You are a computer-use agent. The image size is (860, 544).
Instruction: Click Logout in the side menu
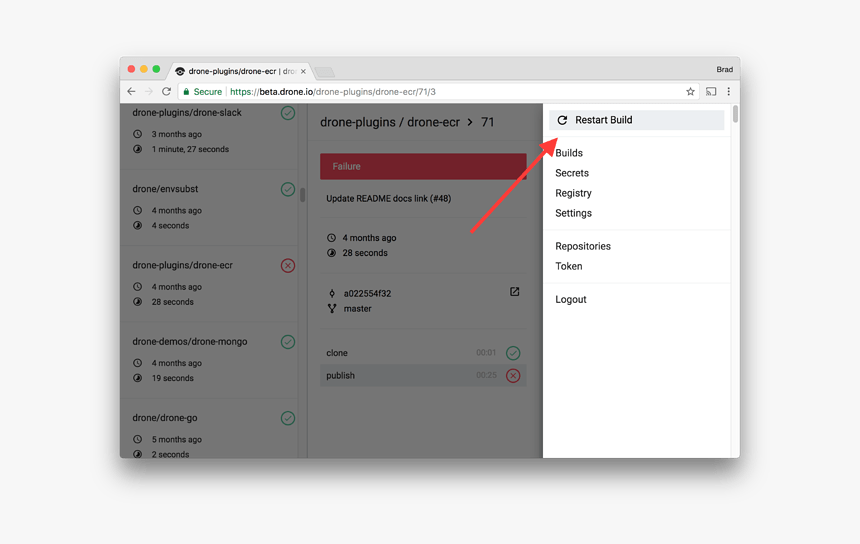point(570,299)
